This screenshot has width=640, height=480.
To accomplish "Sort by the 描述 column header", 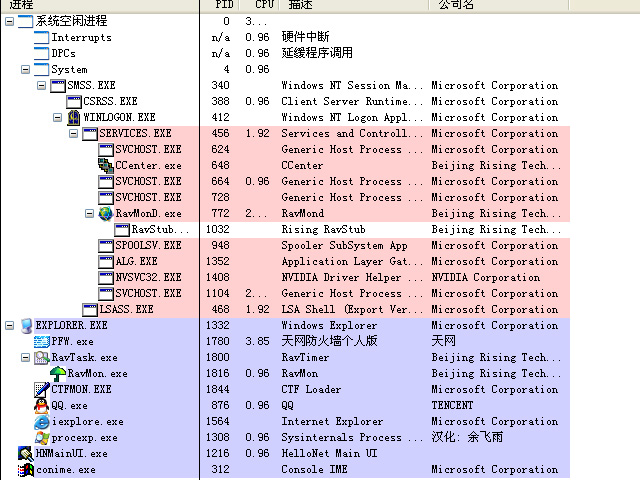I will (354, 5).
